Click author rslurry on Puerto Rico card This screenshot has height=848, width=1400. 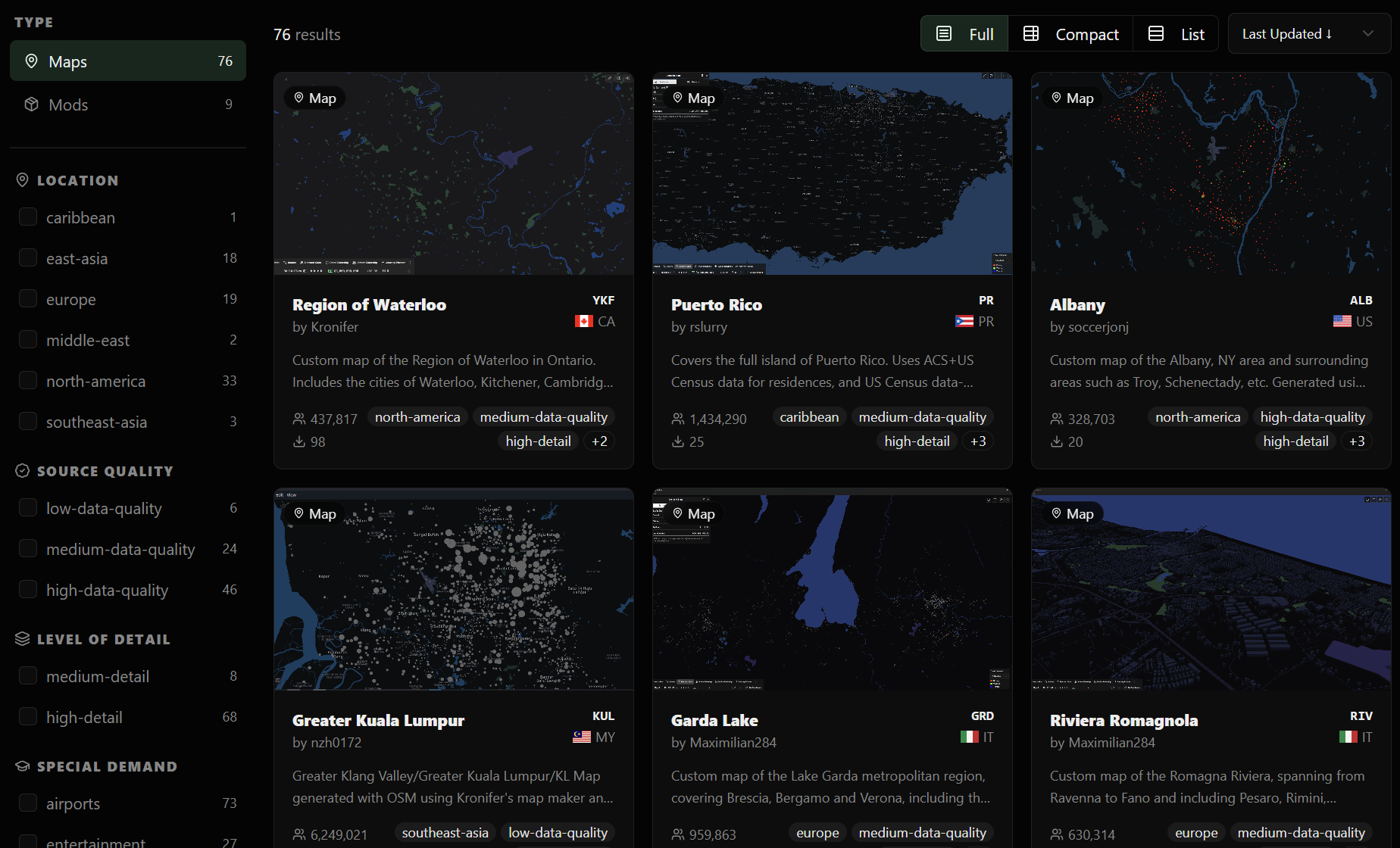(x=706, y=327)
